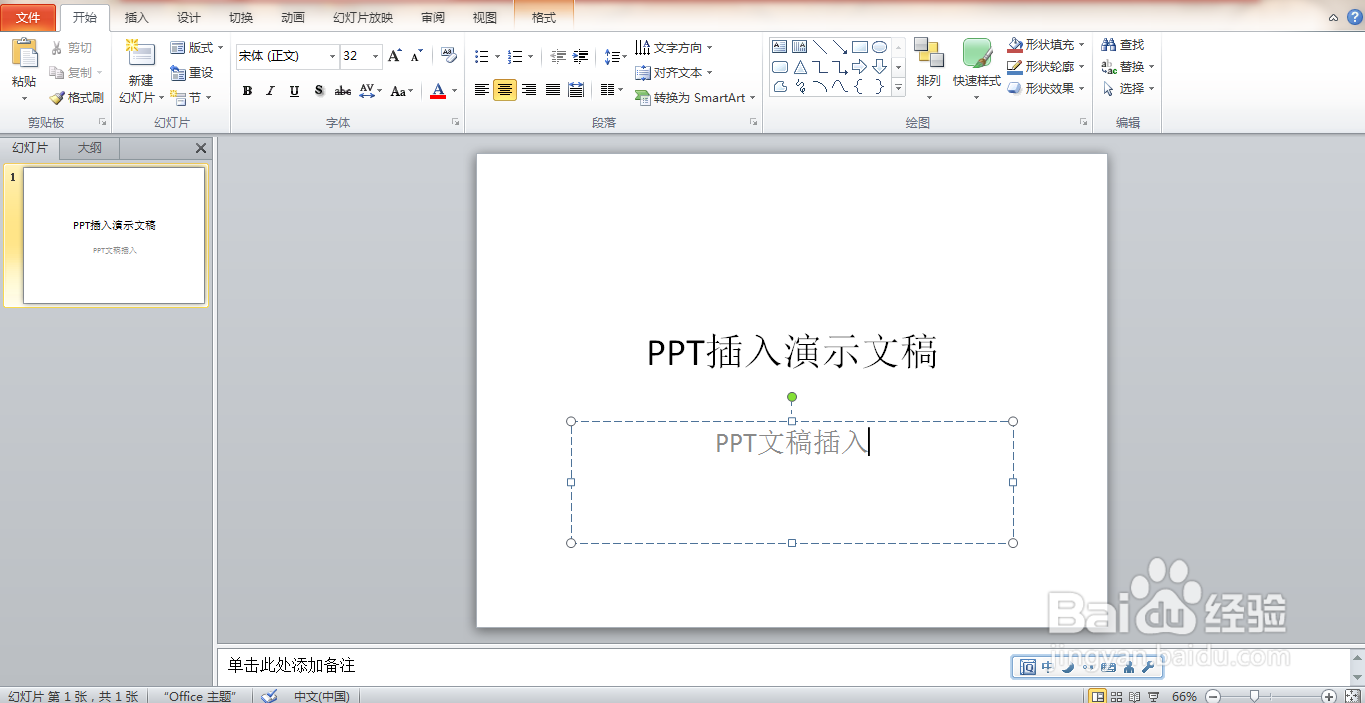Select the right arrow shape in gallery
The image size is (1365, 703).
tap(859, 67)
